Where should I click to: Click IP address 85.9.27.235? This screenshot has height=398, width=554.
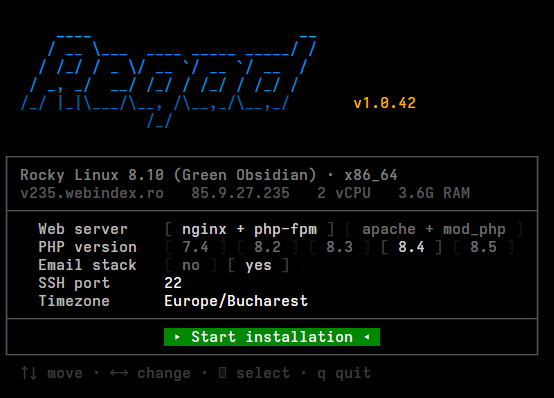[x=240, y=193]
